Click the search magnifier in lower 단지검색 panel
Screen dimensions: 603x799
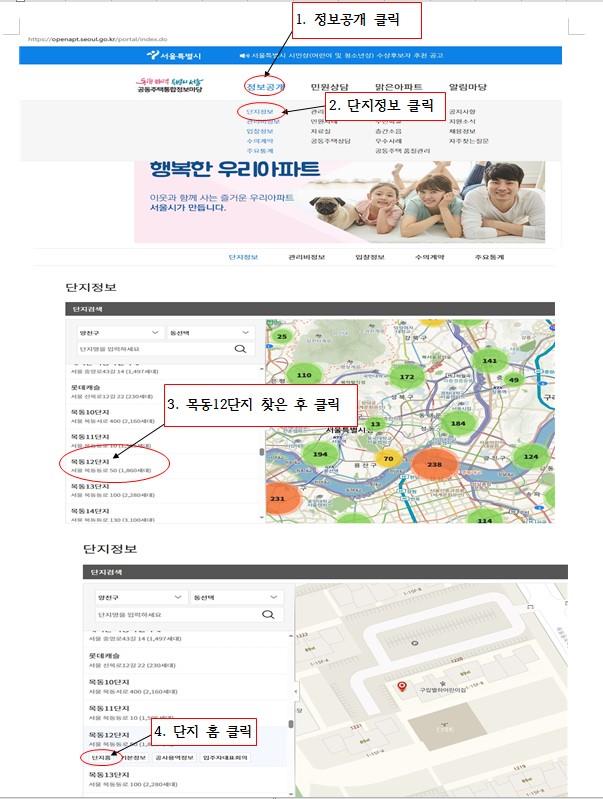click(x=268, y=615)
